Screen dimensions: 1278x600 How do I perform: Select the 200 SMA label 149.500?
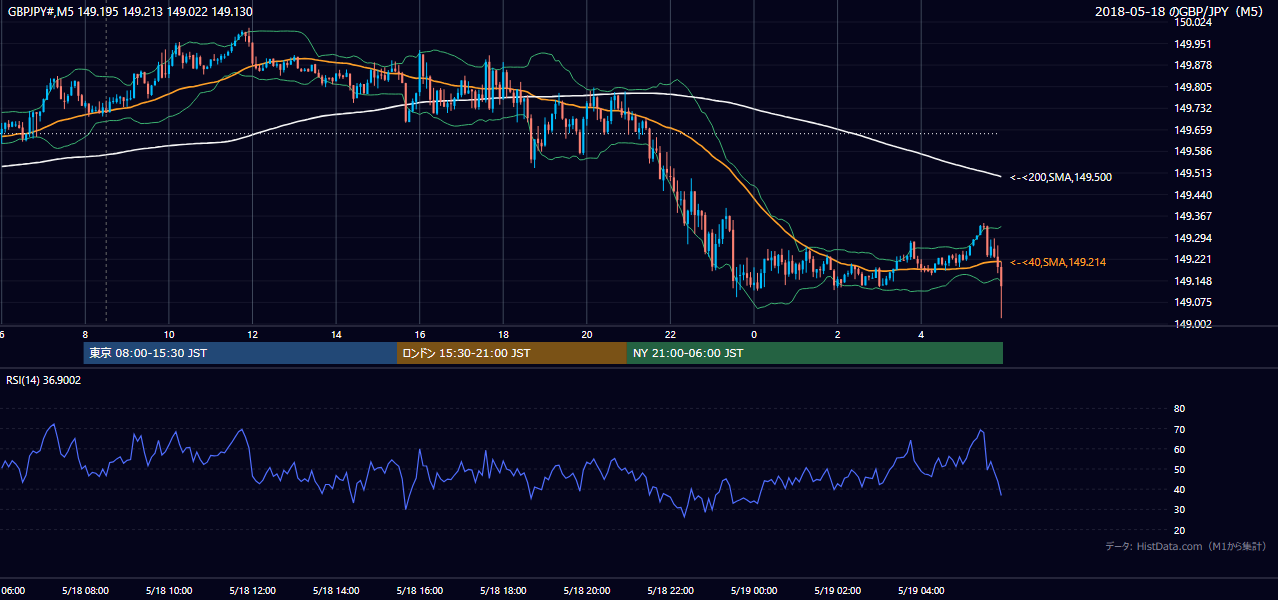click(x=1061, y=177)
